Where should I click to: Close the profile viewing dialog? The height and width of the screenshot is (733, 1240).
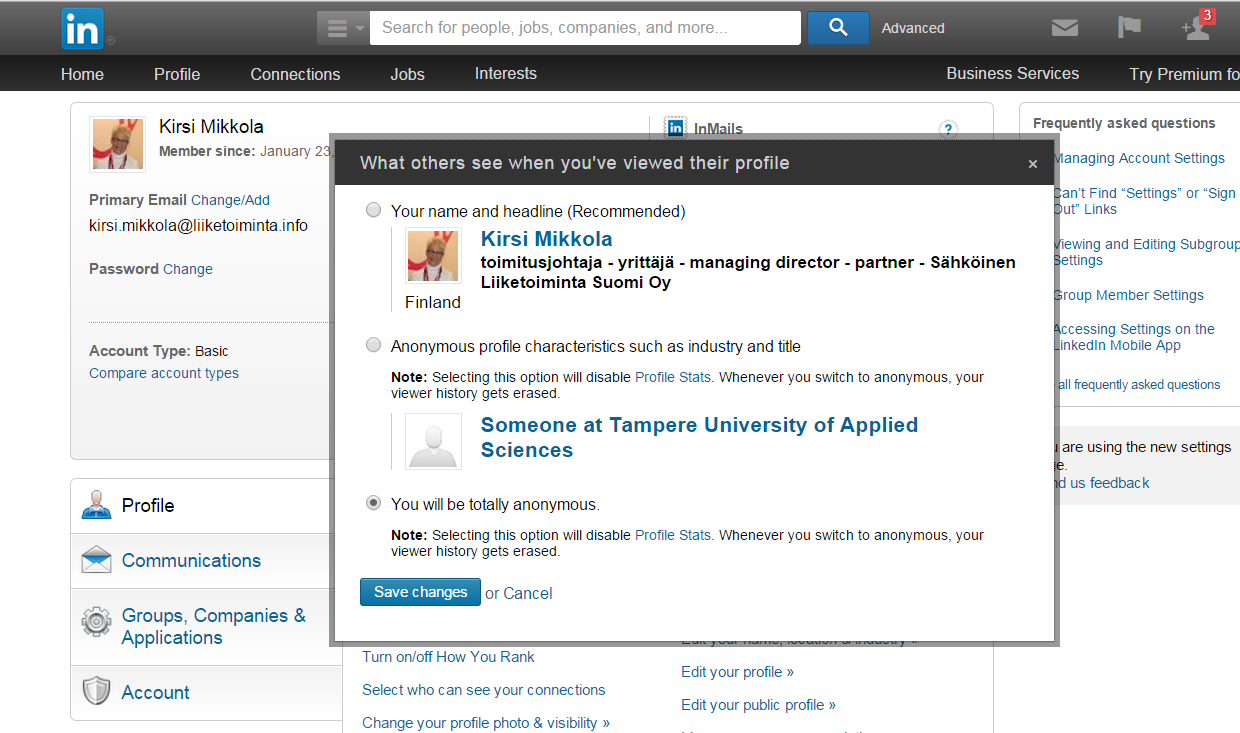coord(1033,164)
